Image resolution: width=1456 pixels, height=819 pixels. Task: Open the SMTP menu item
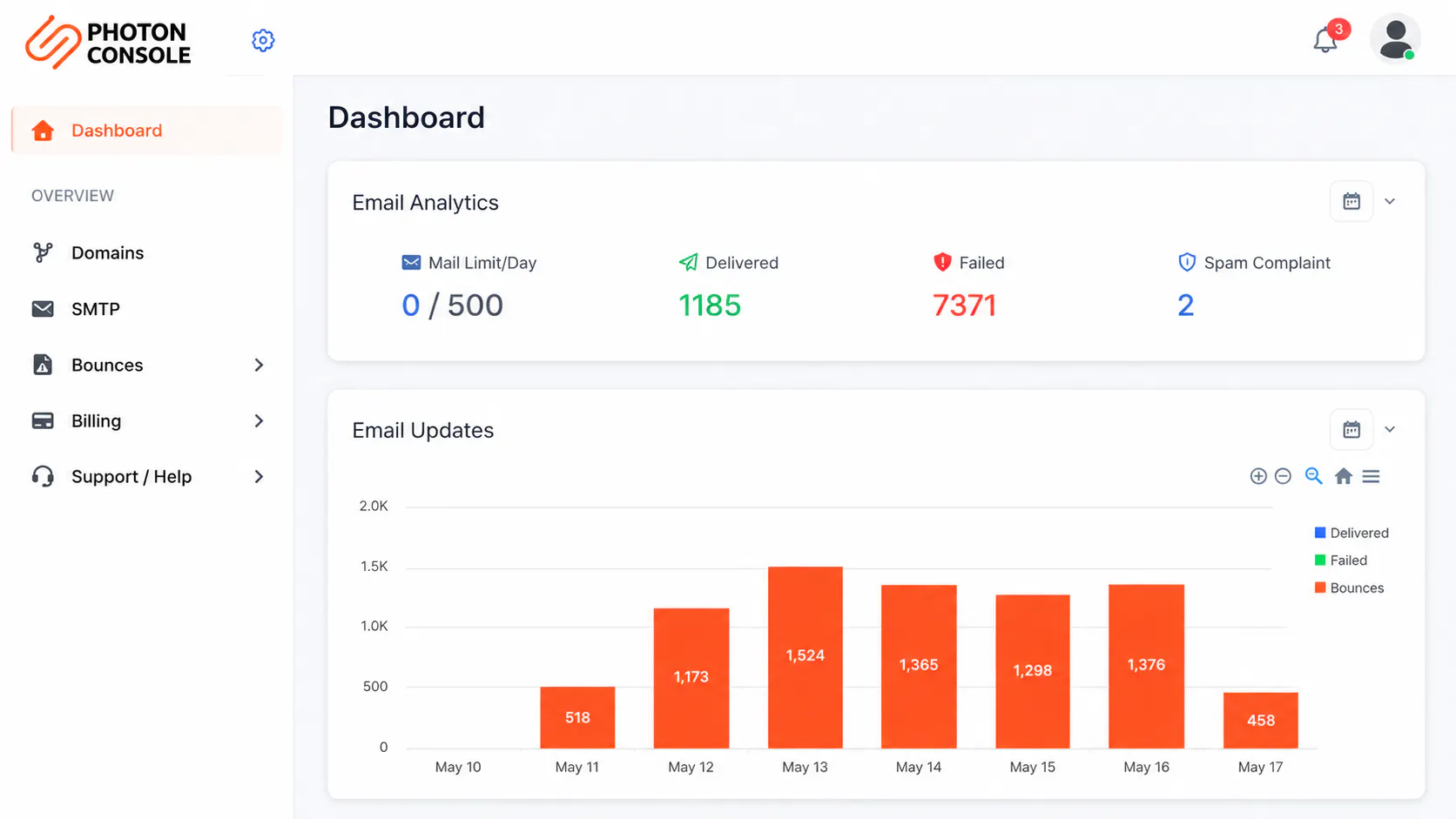tap(146, 309)
